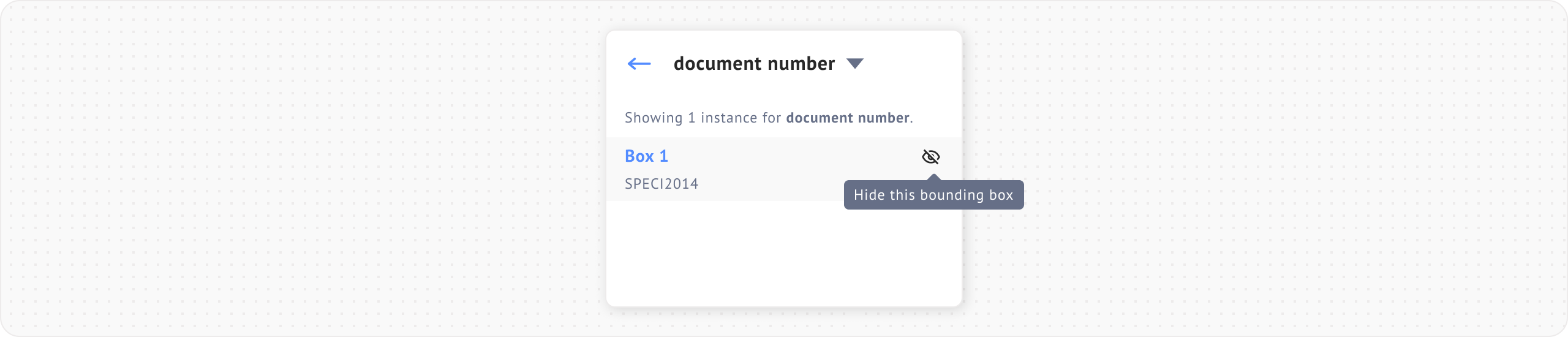Hide the Box 1 bounding box
The image size is (1568, 337).
click(x=930, y=157)
